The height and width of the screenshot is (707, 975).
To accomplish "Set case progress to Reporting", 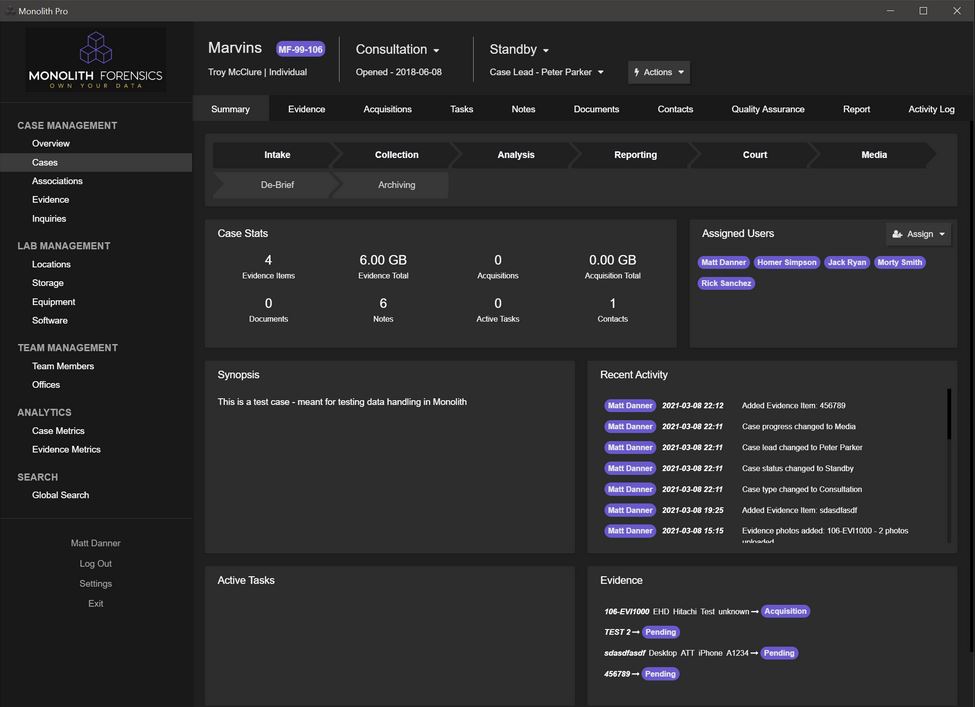I will pos(635,155).
